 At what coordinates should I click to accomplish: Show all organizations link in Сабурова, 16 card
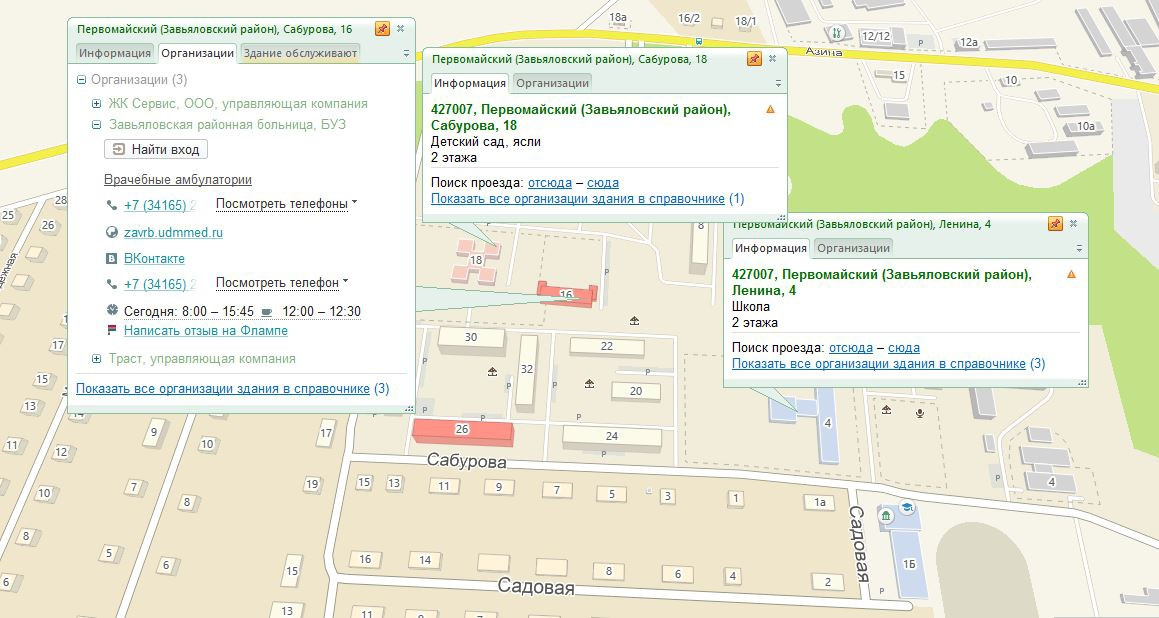(222, 389)
